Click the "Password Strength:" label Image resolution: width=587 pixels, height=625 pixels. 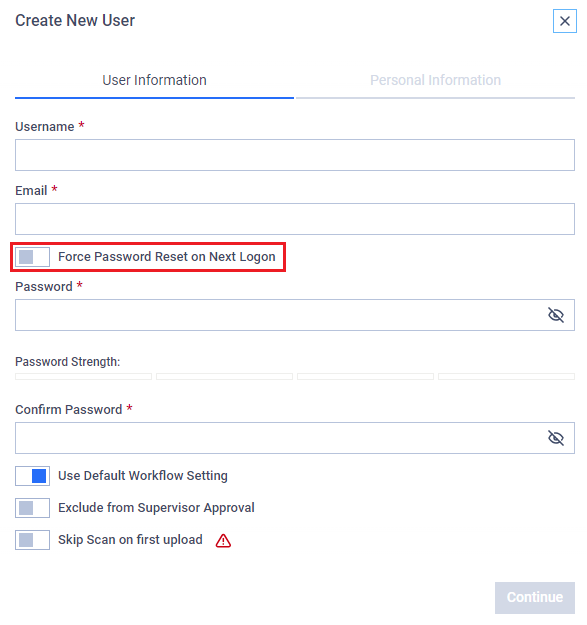coord(67,362)
